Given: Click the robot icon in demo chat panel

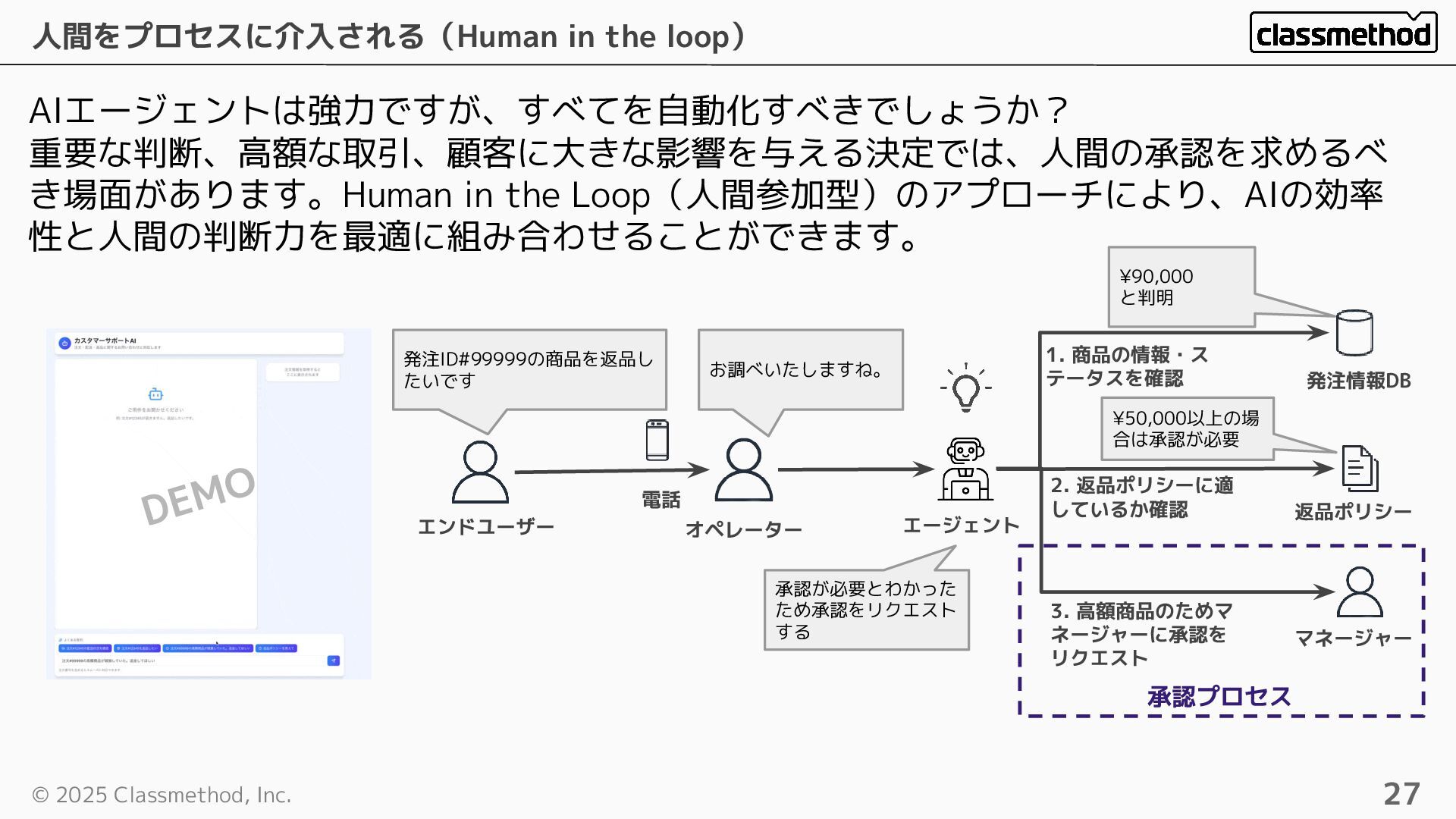Looking at the screenshot, I should tap(155, 394).
